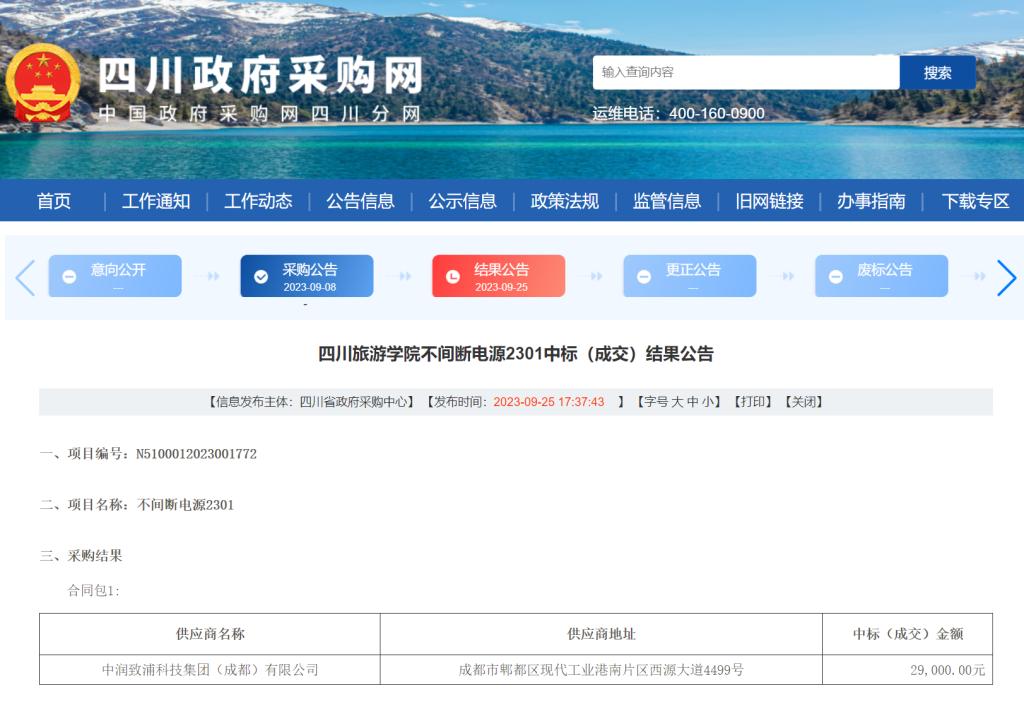1024x705 pixels.
Task: Click the 打印 link
Action: click(753, 402)
